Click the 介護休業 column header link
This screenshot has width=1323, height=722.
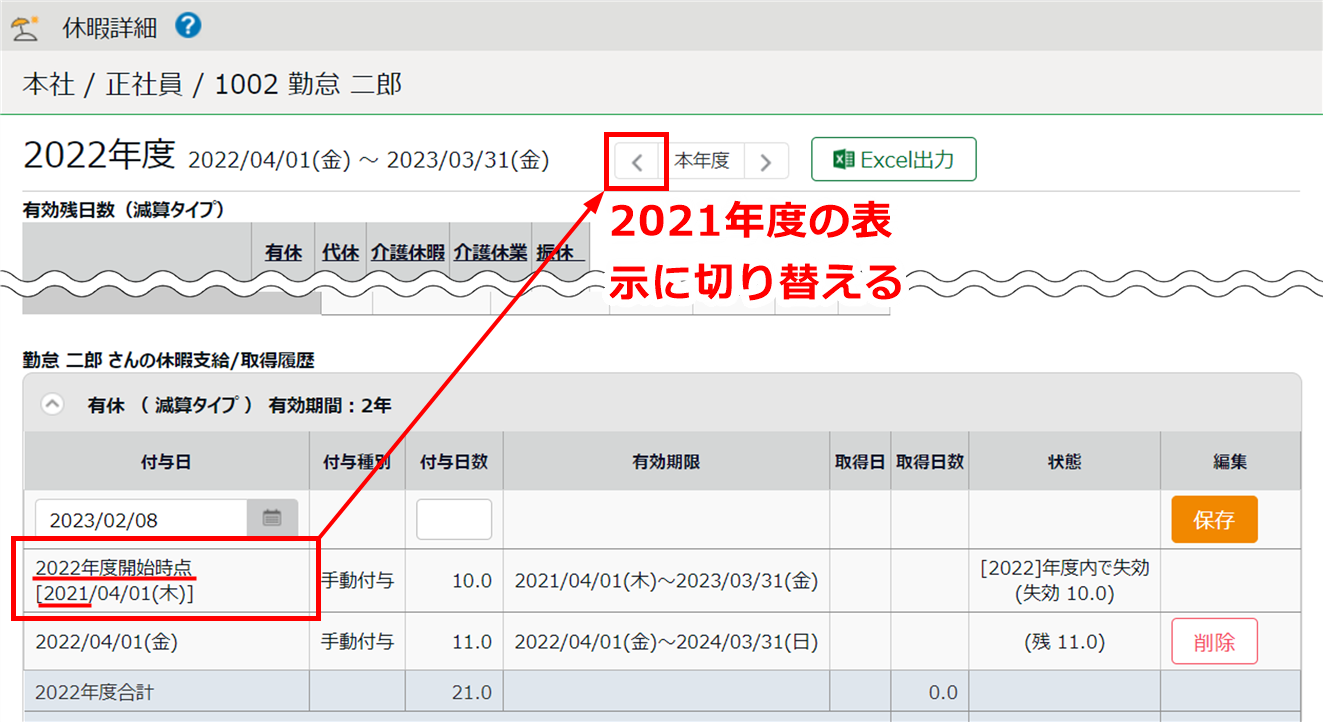(x=490, y=254)
